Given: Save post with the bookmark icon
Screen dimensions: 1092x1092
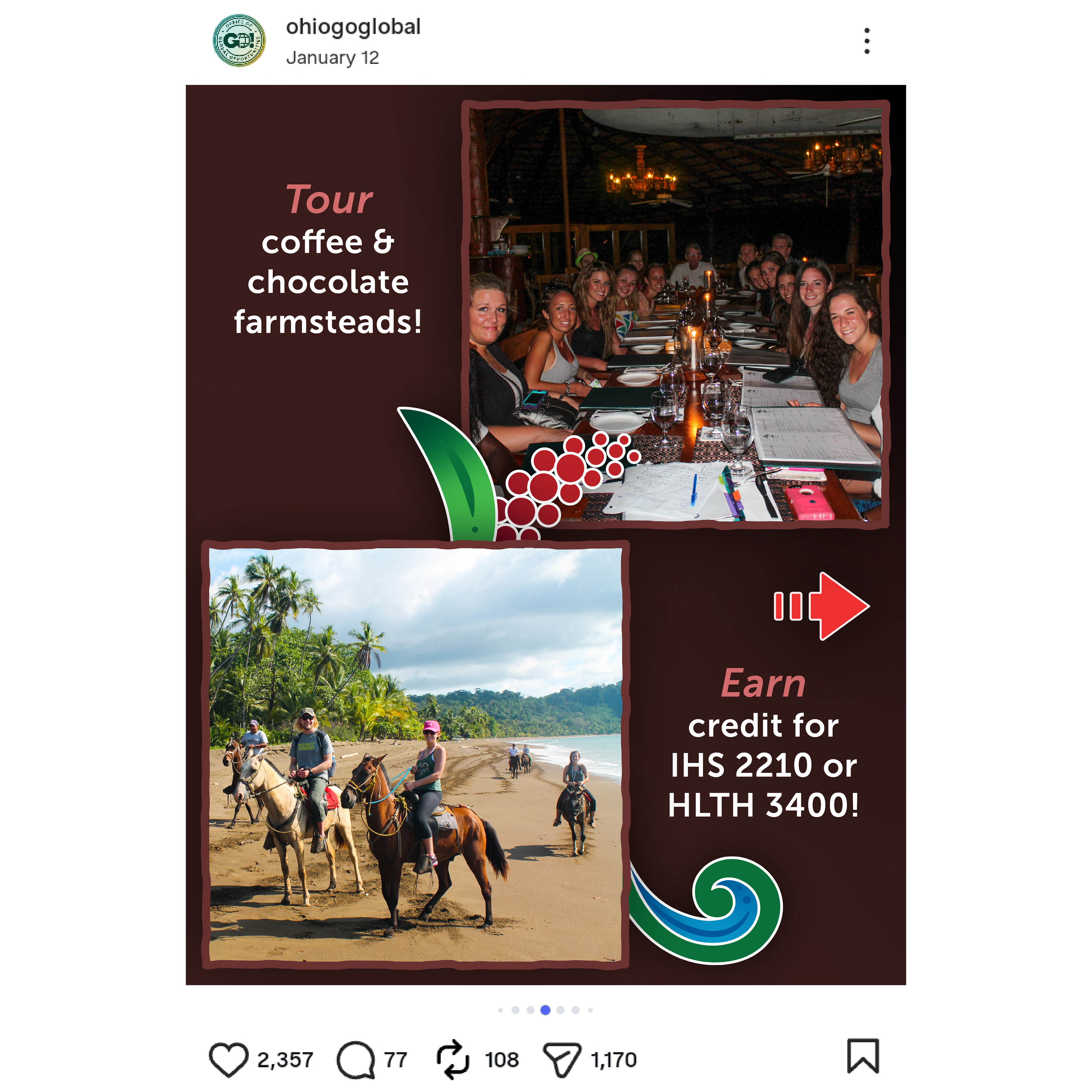Looking at the screenshot, I should pyautogui.click(x=863, y=1055).
